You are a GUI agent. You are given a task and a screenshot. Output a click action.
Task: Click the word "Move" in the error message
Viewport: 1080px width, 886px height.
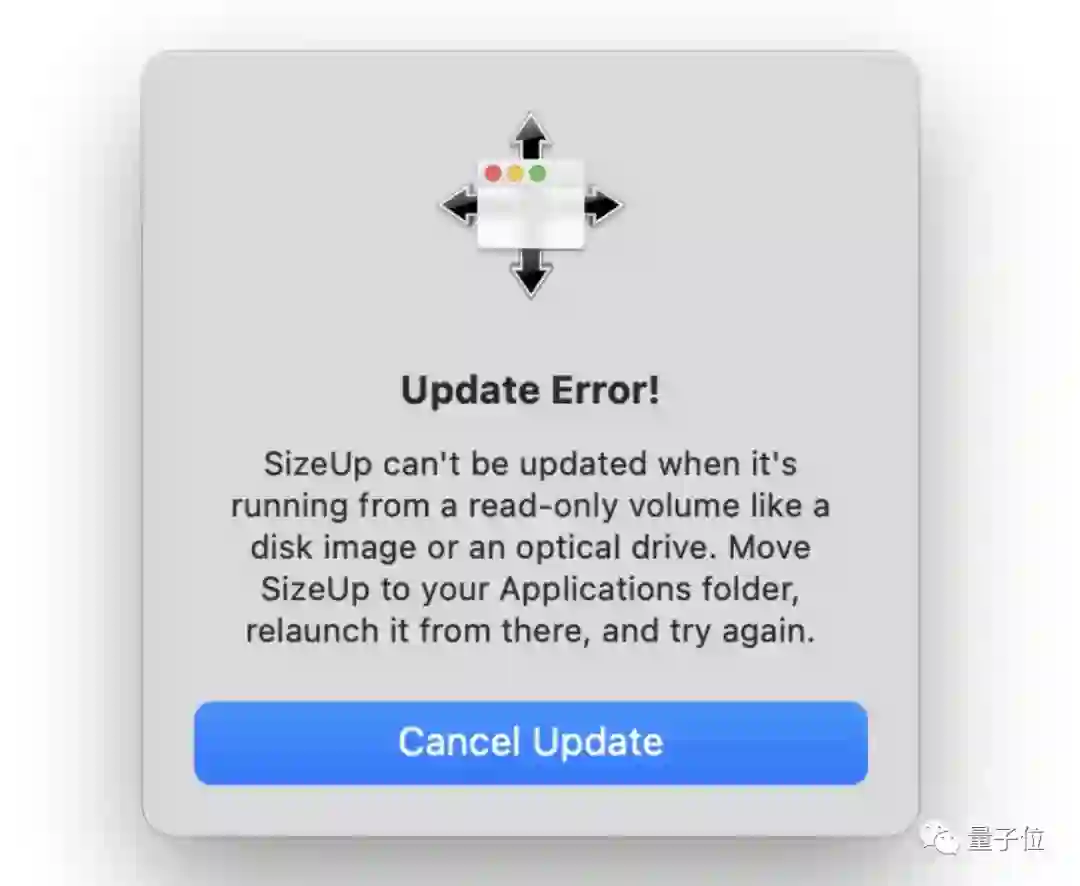769,548
